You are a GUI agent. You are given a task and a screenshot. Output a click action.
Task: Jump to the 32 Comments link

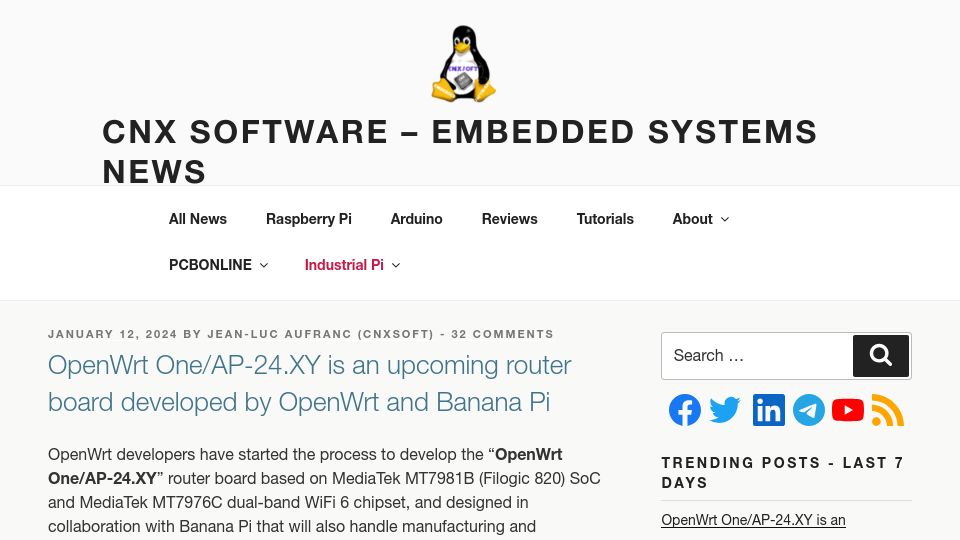[x=503, y=334]
